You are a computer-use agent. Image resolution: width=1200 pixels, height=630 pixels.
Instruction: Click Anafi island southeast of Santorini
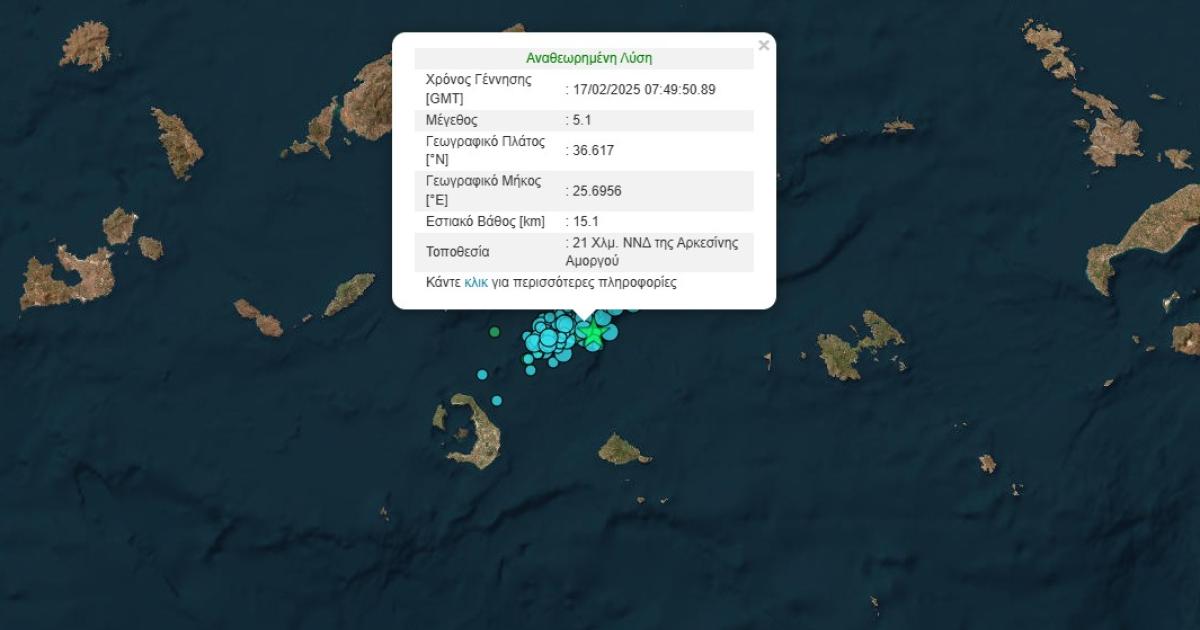pyautogui.click(x=622, y=451)
